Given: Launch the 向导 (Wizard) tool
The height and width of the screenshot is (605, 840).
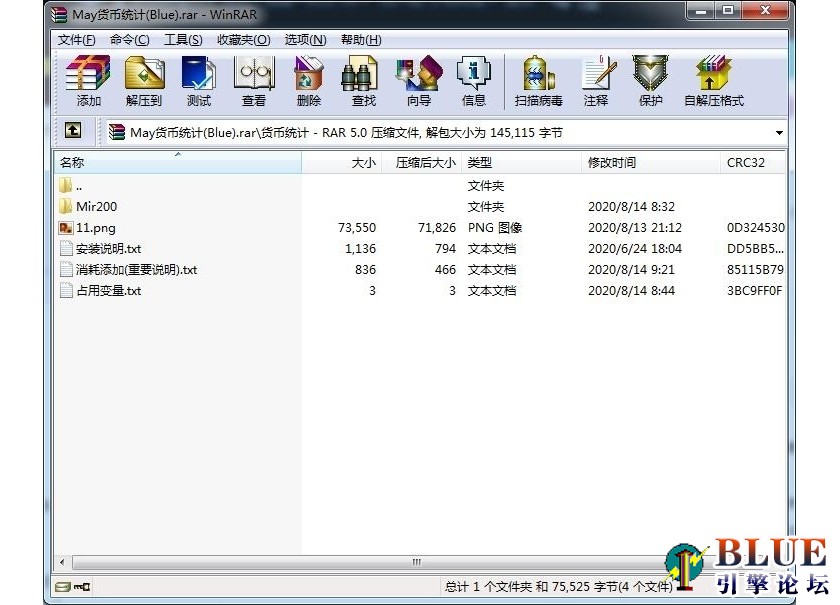Looking at the screenshot, I should click(x=418, y=81).
